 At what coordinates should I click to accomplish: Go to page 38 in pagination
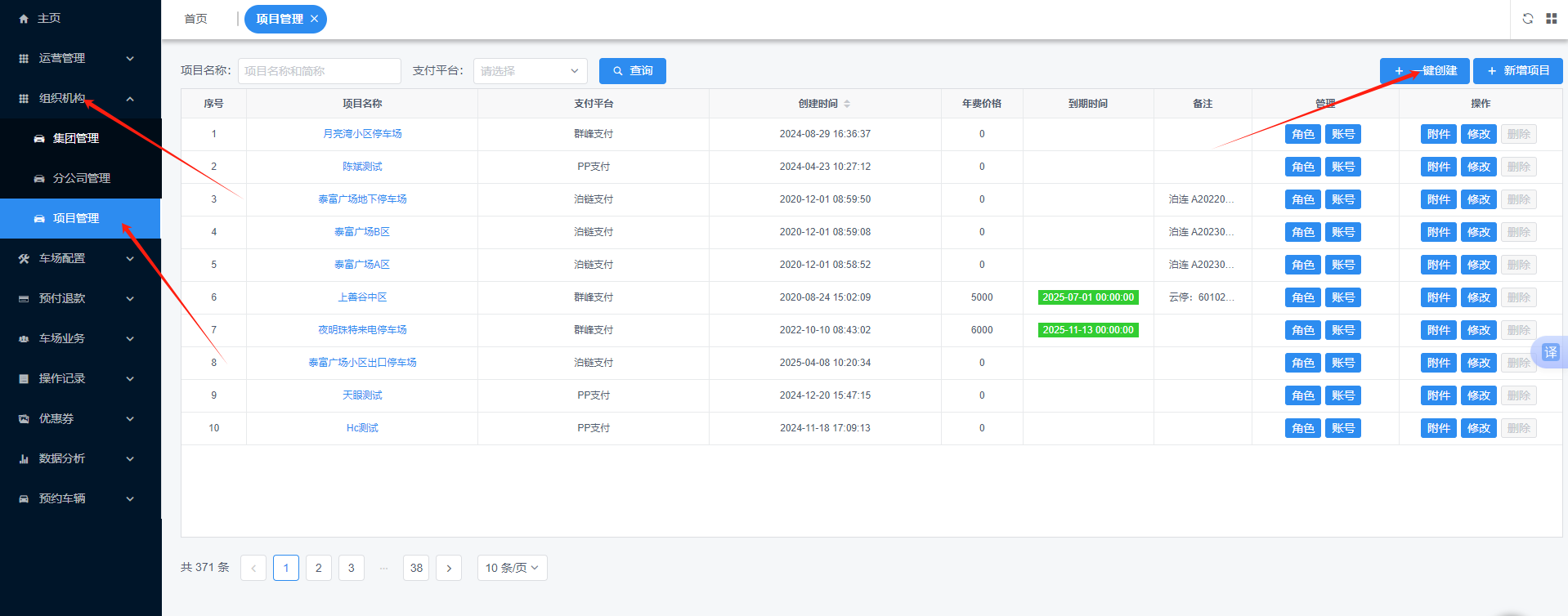pos(416,568)
